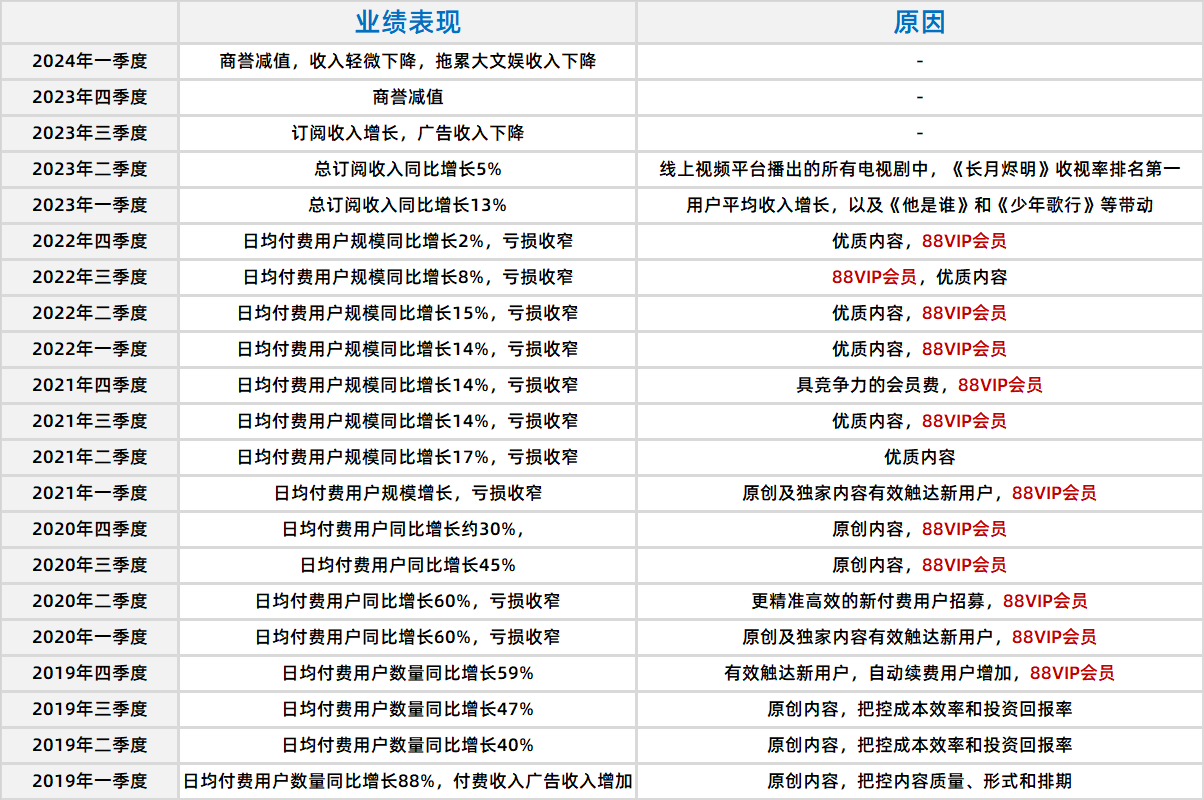Click the cell 日均付费用户同比增长45%
Image resolution: width=1204 pixels, height=800 pixels.
[408, 565]
